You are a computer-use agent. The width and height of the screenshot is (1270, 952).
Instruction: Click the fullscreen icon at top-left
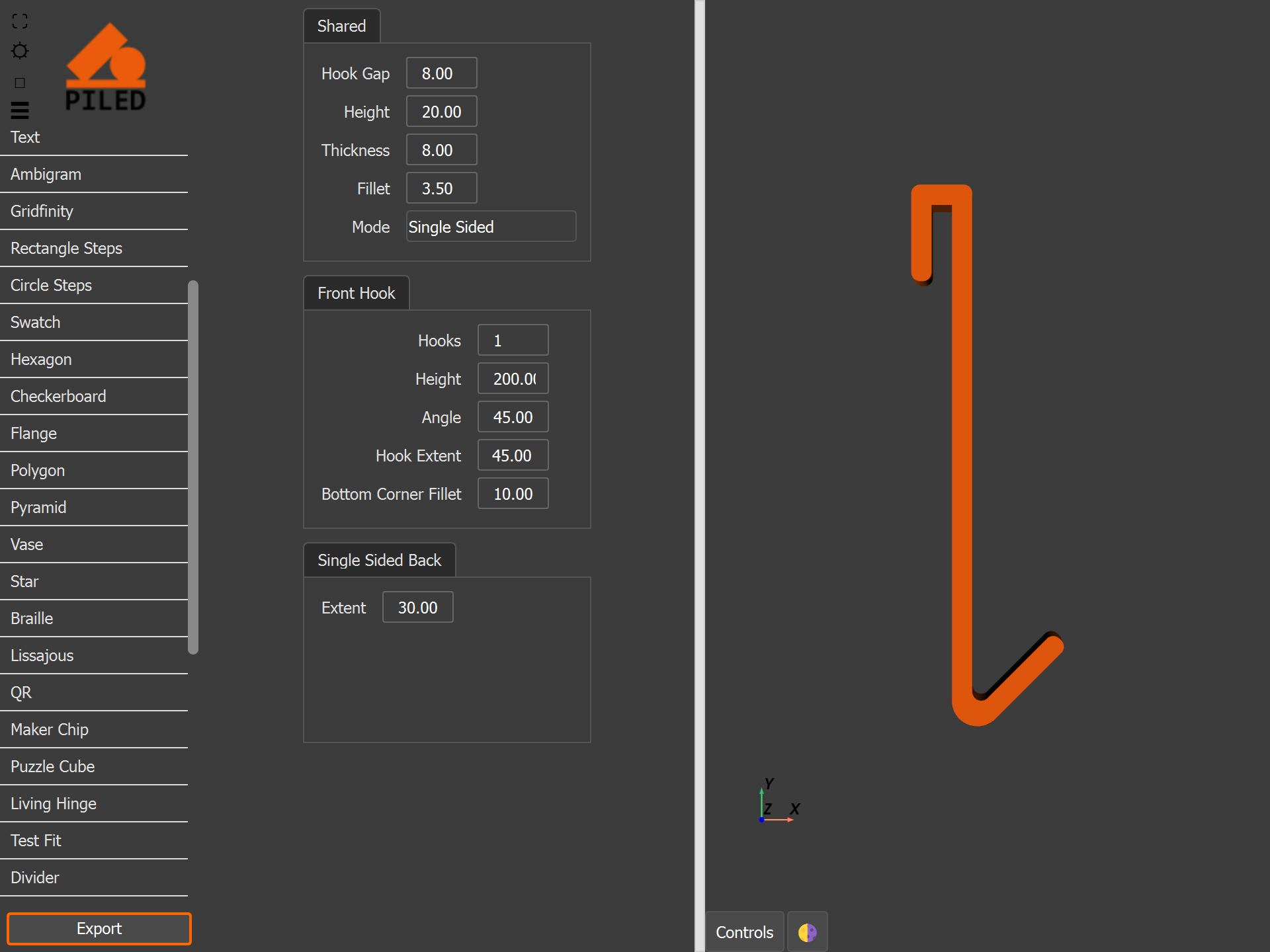tap(20, 21)
